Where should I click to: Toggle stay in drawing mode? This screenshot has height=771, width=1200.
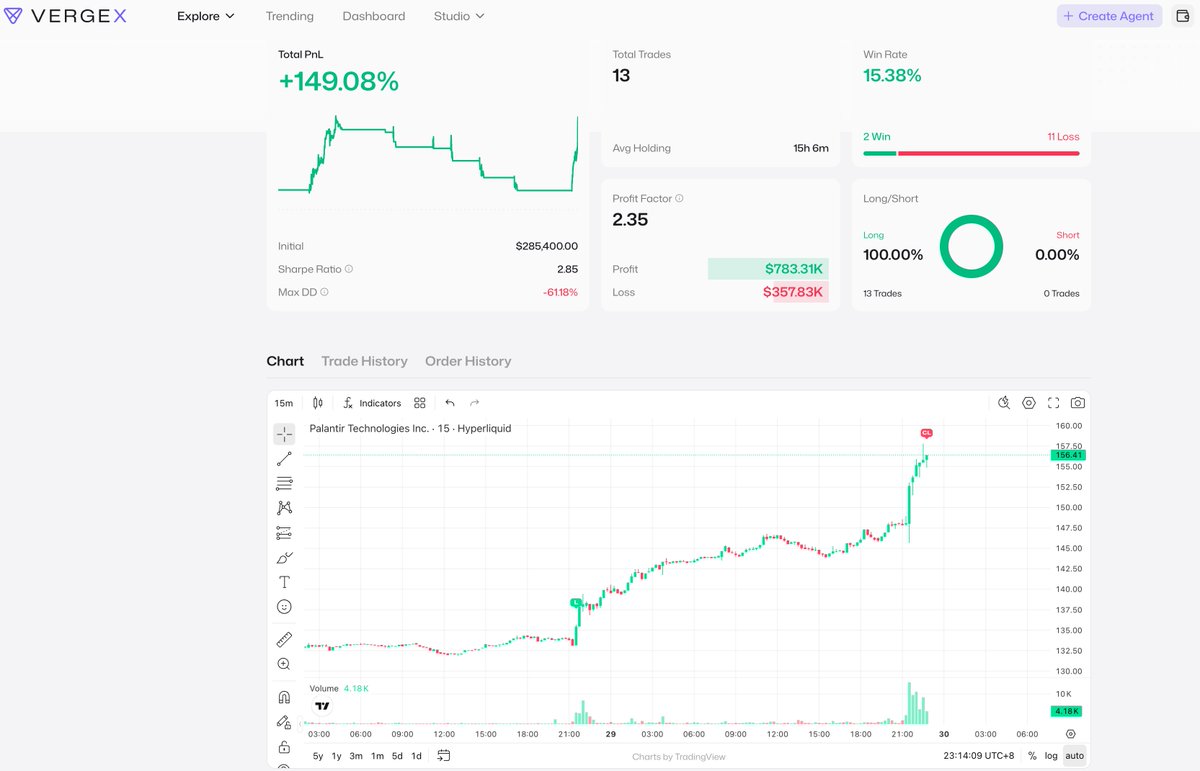[284, 722]
